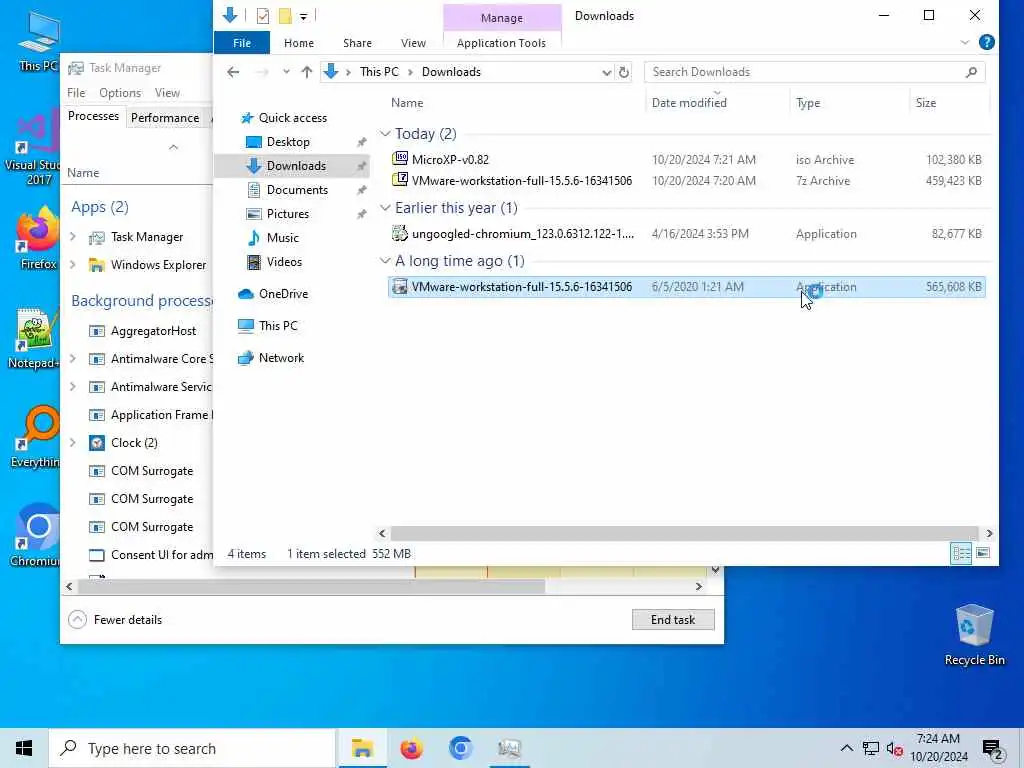The image size is (1024, 768).
Task: Open Chromium from taskbar
Action: (460, 748)
